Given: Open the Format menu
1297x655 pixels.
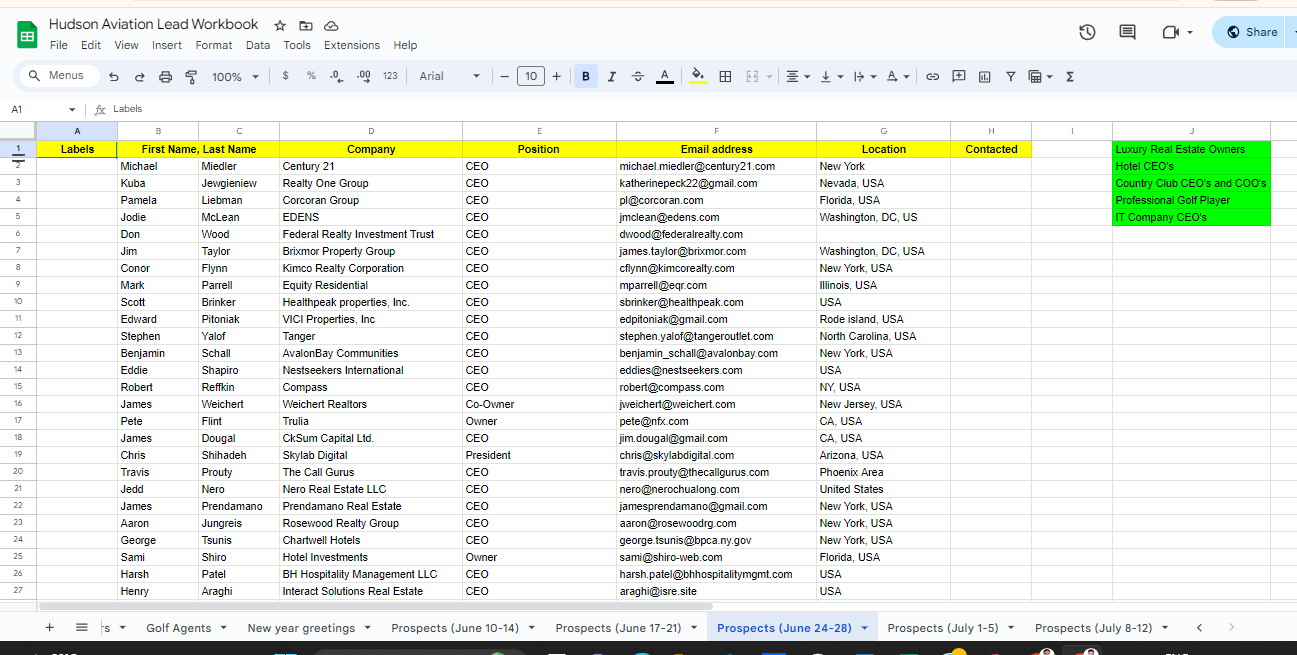Looking at the screenshot, I should point(214,45).
